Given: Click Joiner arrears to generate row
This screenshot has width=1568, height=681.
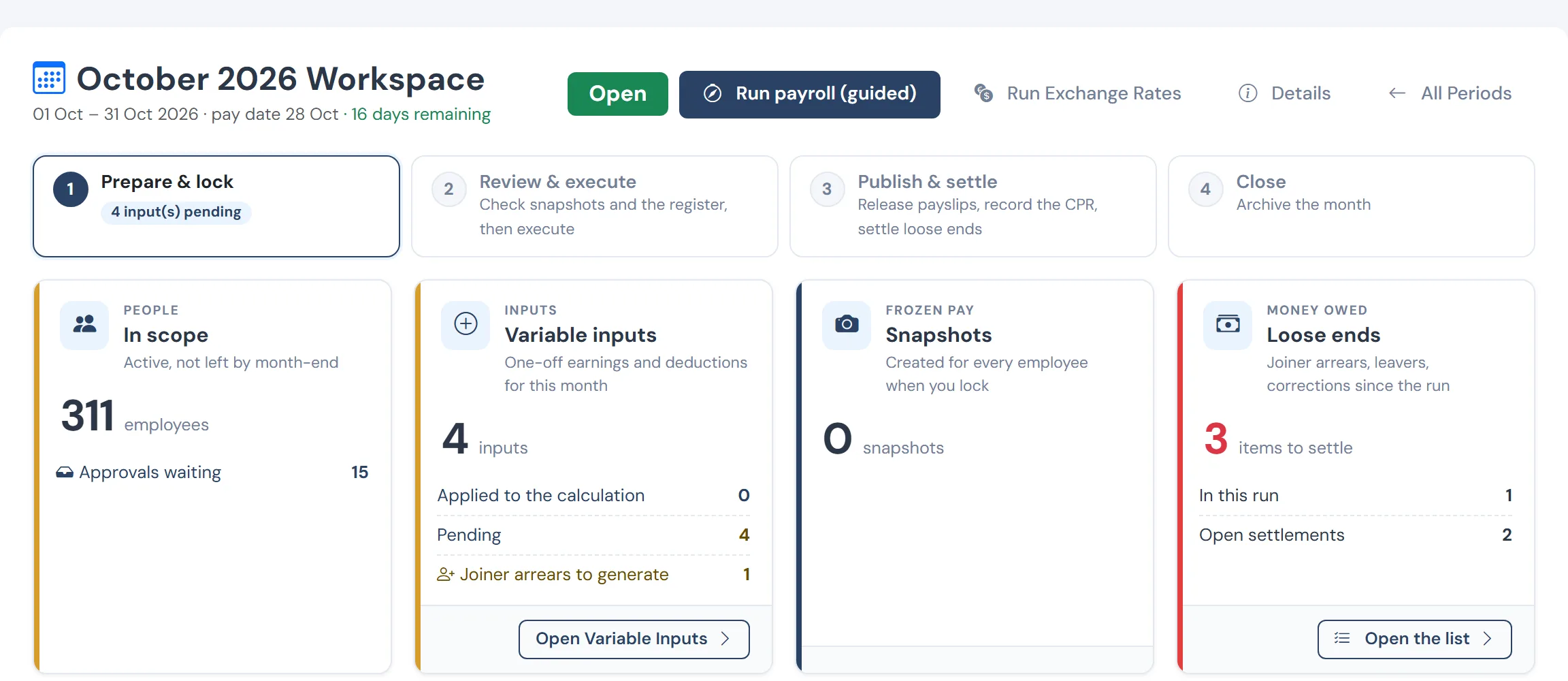Looking at the screenshot, I should (x=593, y=575).
